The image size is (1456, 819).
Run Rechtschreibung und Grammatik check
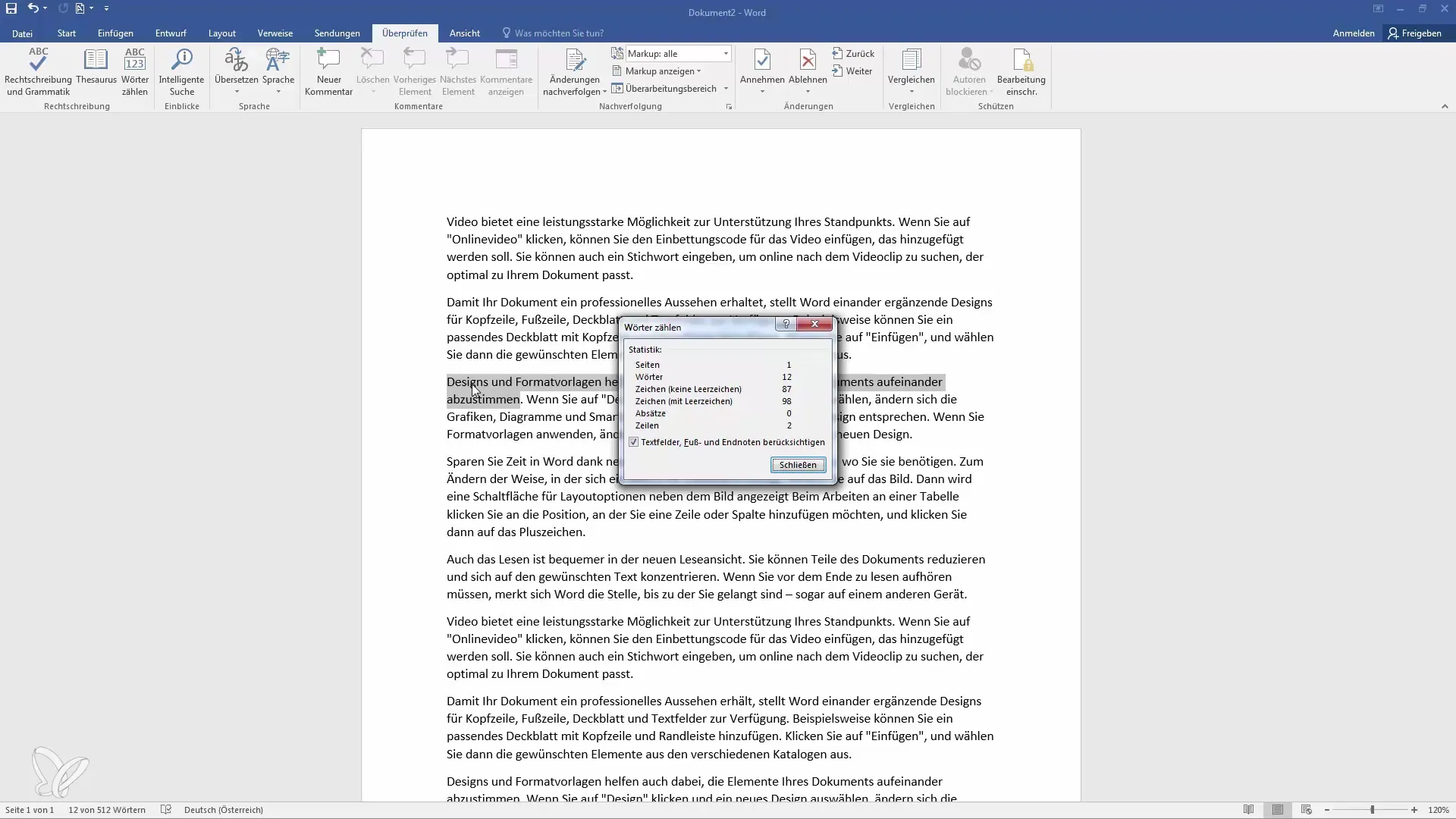tap(38, 72)
